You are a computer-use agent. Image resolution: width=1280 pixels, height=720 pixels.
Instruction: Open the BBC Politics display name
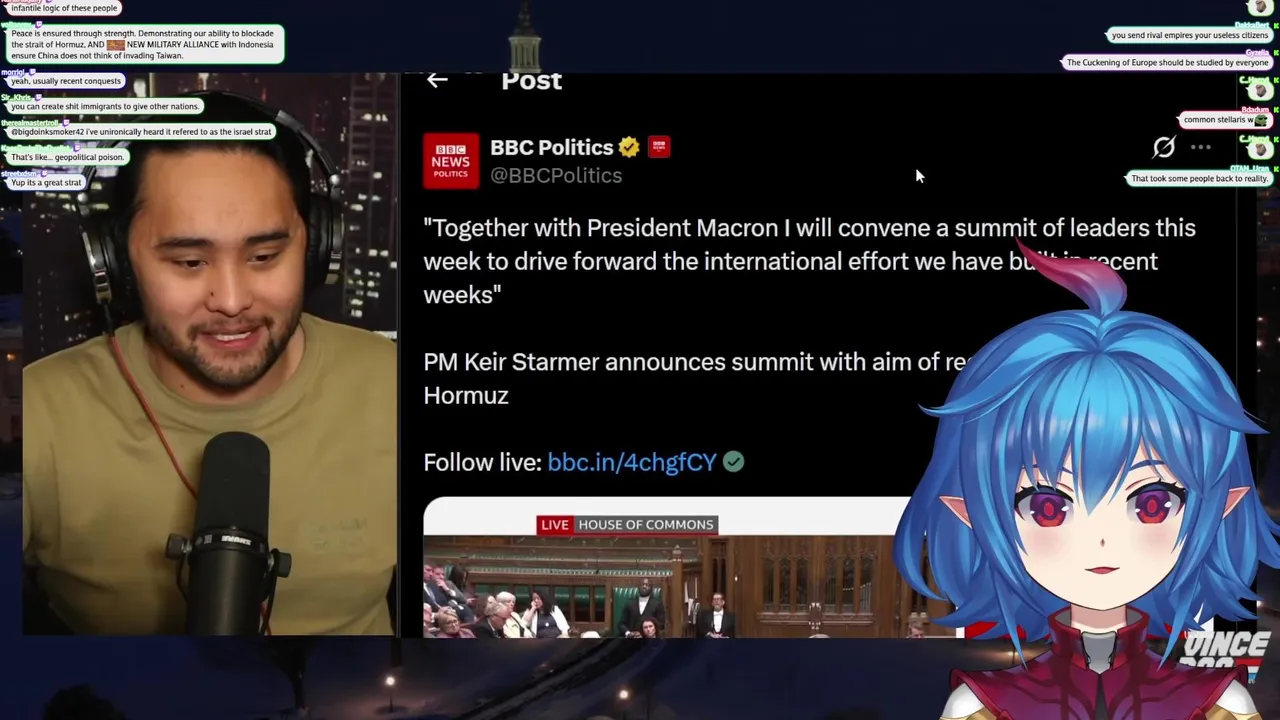click(x=551, y=147)
